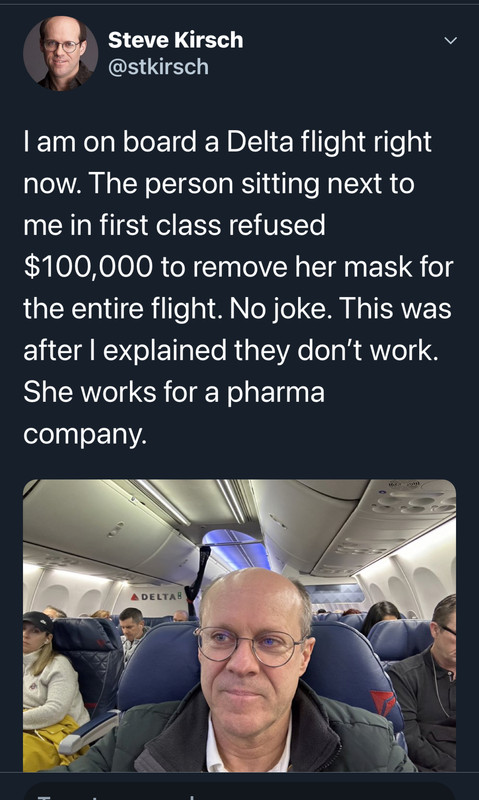This screenshot has width=479, height=800.
Task: Open the tweet options chevron menu
Action: tap(450, 40)
